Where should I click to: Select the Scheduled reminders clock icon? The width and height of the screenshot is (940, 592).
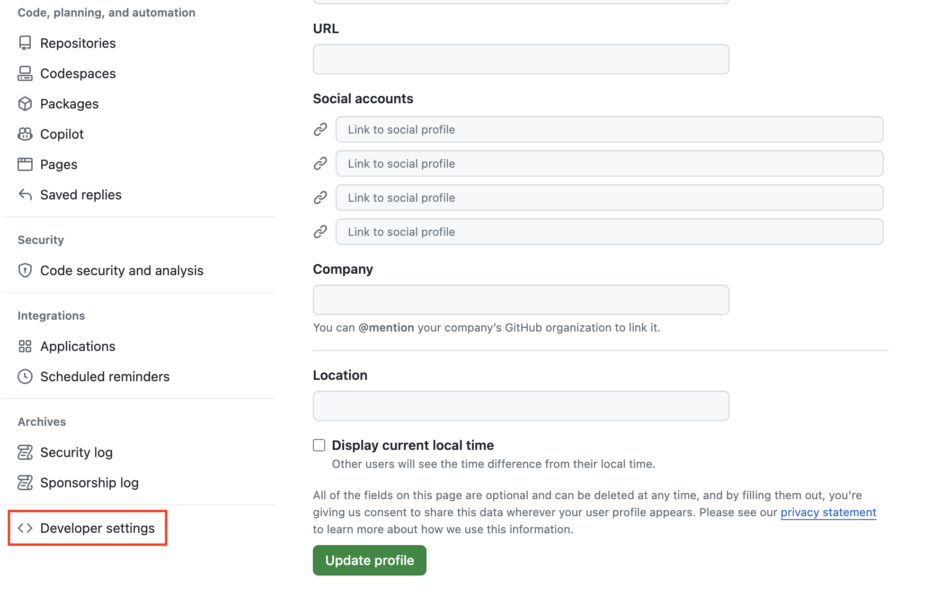tap(25, 376)
